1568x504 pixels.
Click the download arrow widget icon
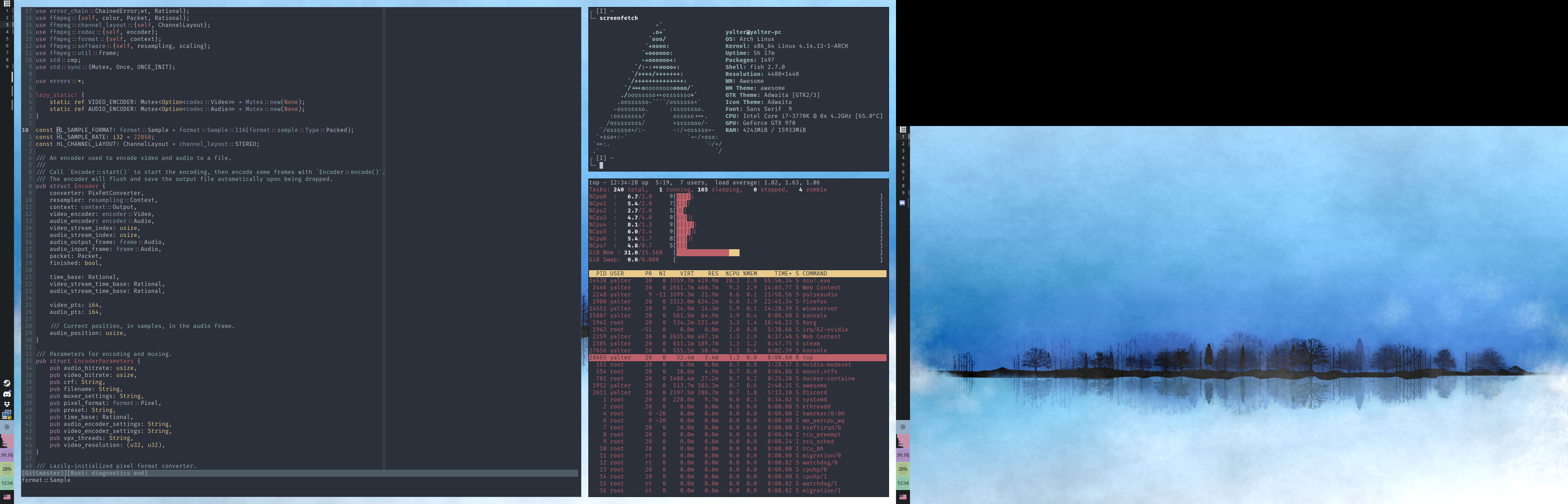point(7,427)
